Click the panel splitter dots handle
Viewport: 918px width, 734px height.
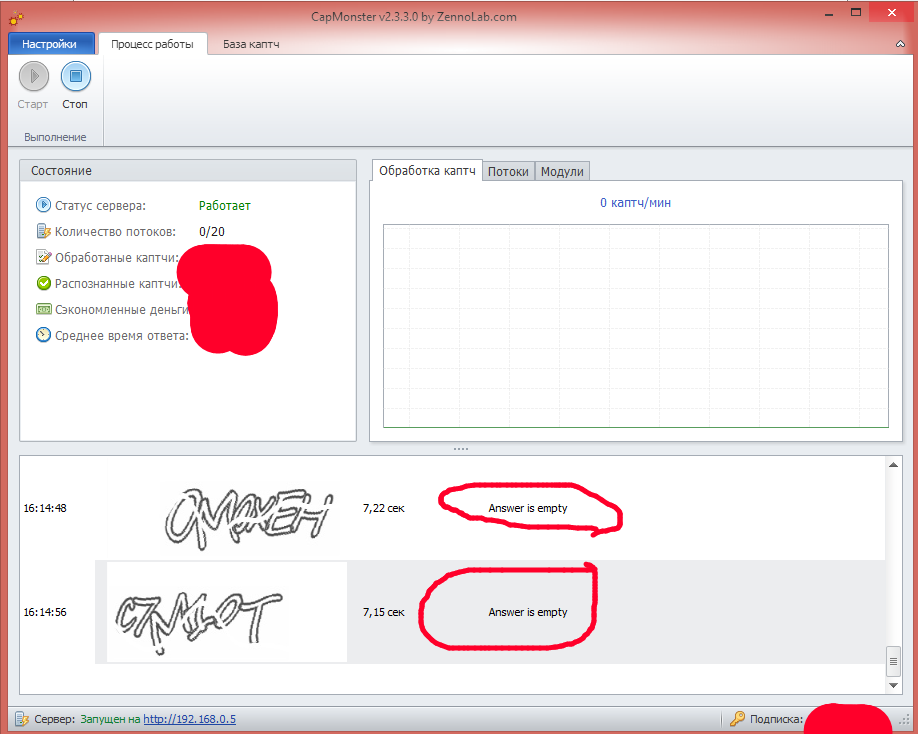pos(461,449)
